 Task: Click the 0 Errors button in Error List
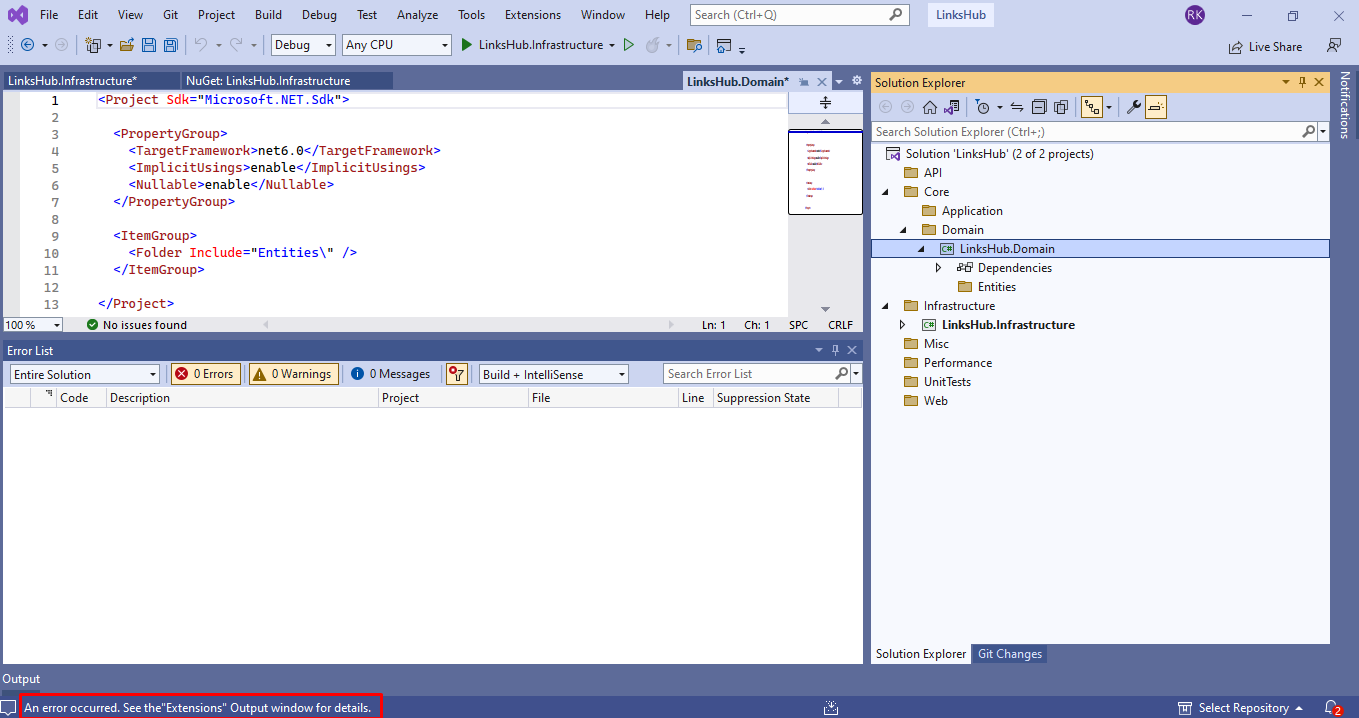coord(205,373)
